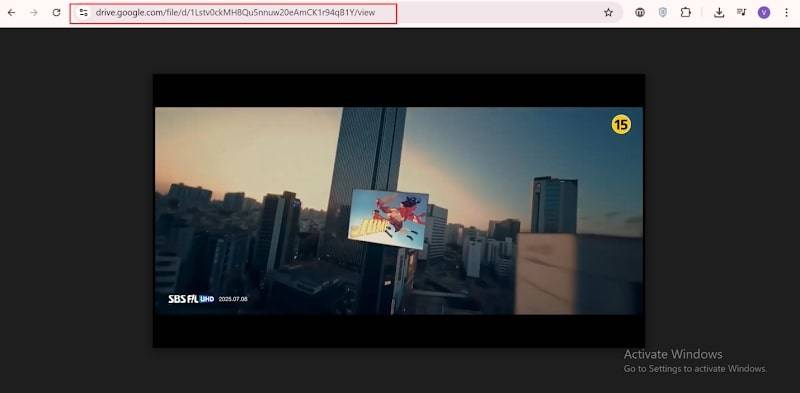
Task: Click the video preview frame
Action: (398, 211)
